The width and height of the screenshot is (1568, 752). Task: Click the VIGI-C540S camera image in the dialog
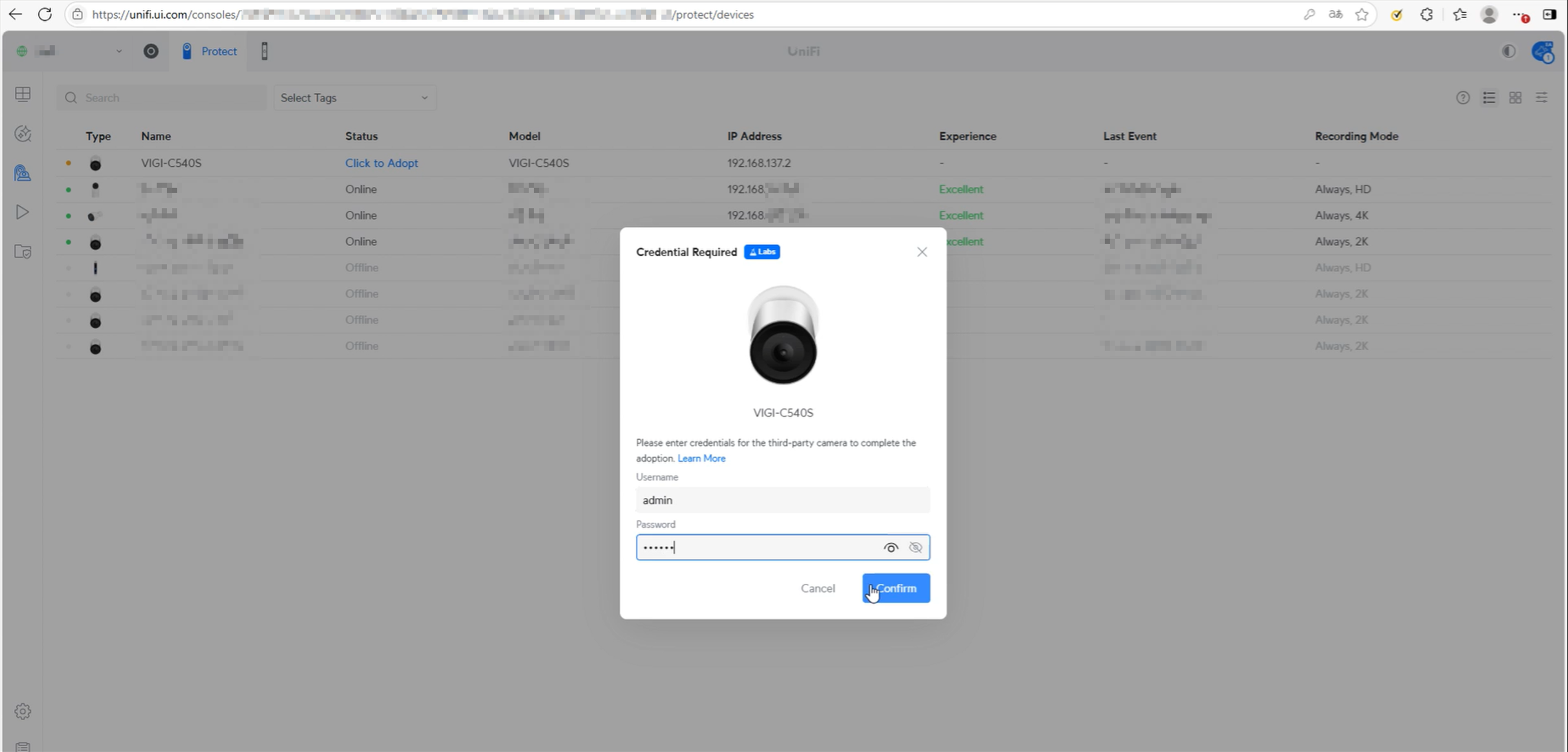coord(783,335)
